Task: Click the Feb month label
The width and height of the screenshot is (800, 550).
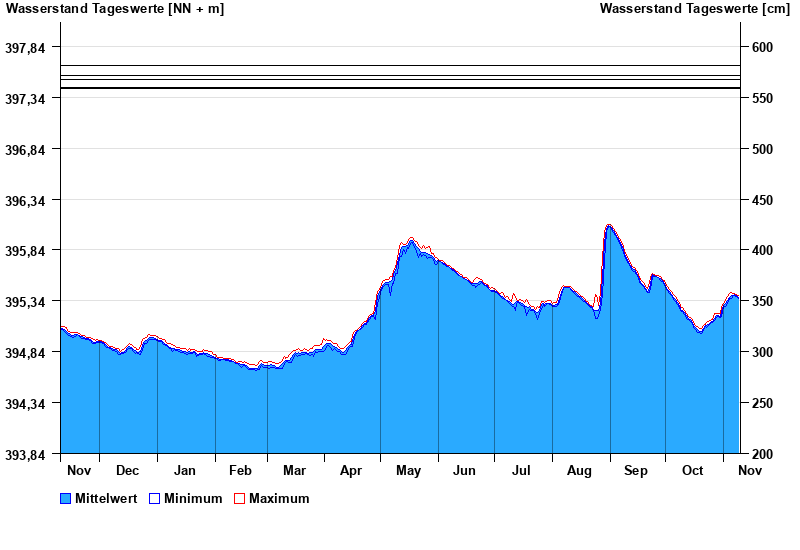Action: coord(241,470)
